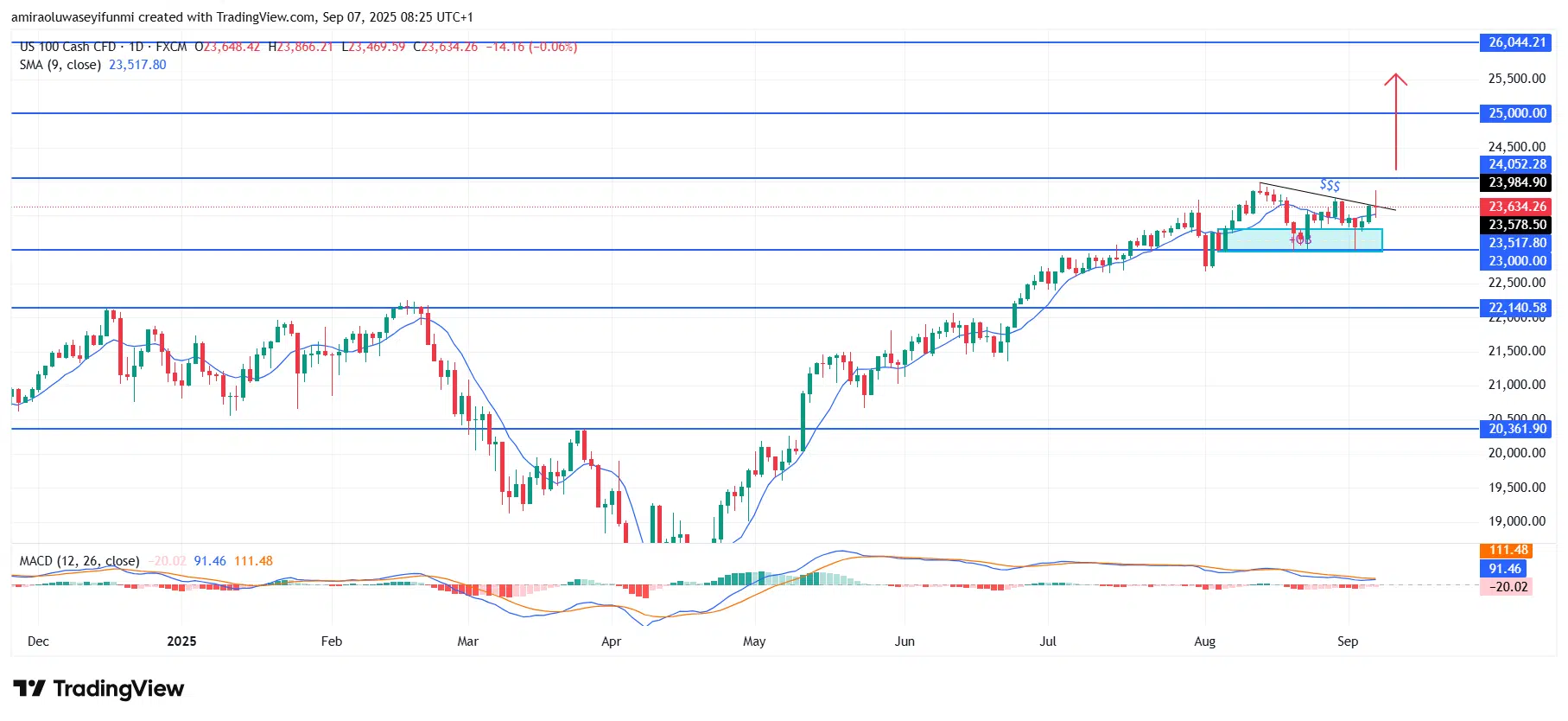Click the TradingView logo at the bottom
1568x721 pixels.
point(98,689)
